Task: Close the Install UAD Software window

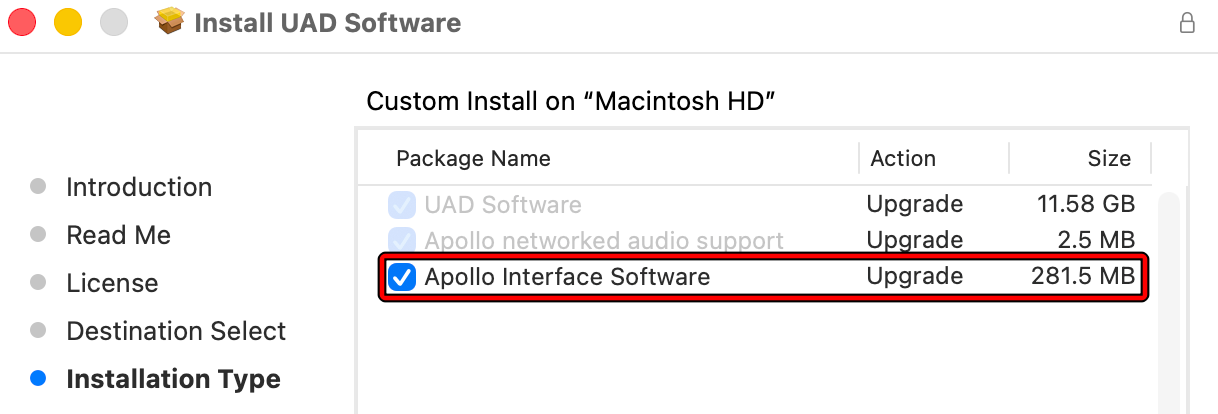Action: click(21, 22)
